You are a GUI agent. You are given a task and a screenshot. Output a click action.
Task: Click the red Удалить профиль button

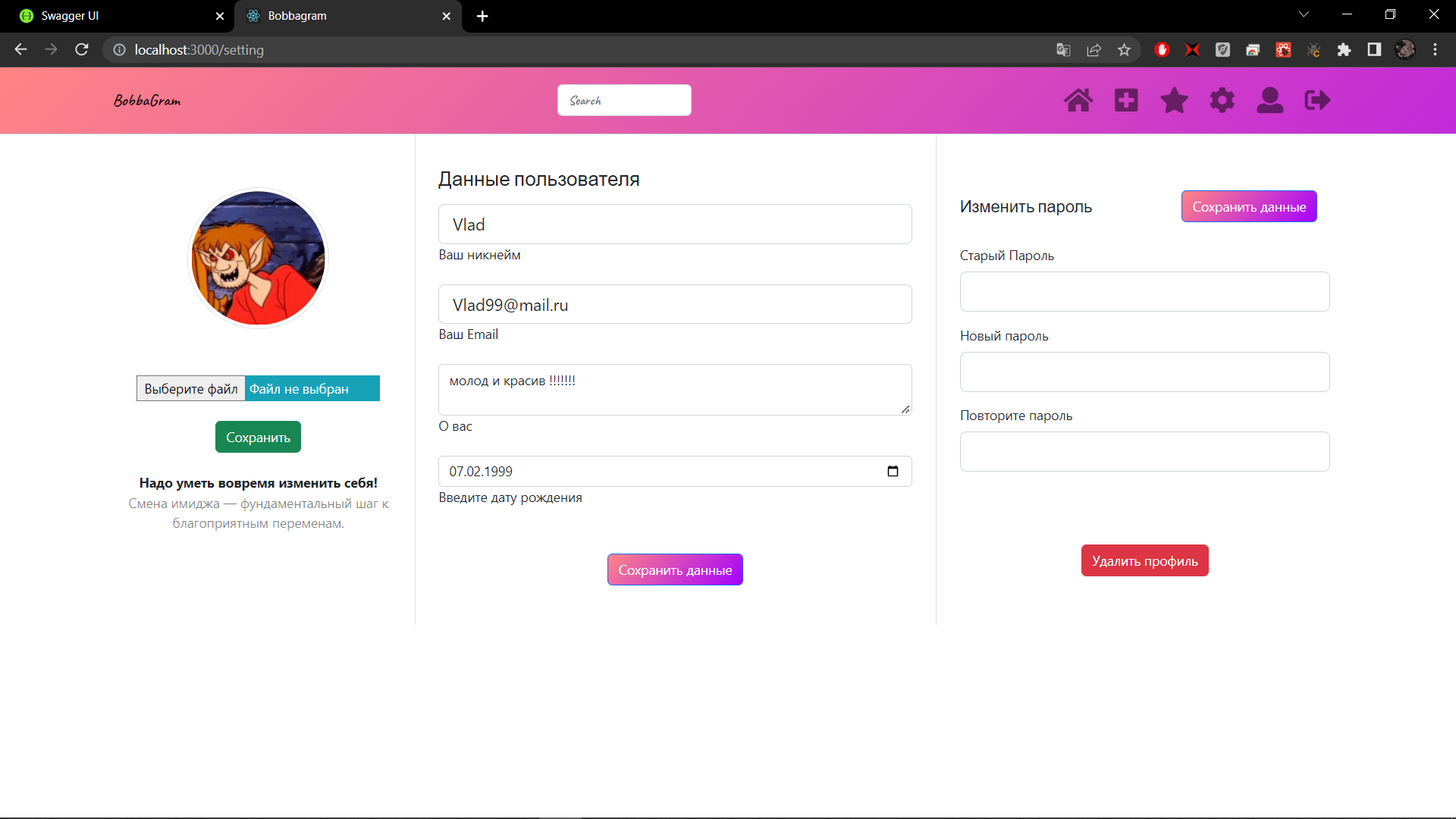pyautogui.click(x=1144, y=560)
